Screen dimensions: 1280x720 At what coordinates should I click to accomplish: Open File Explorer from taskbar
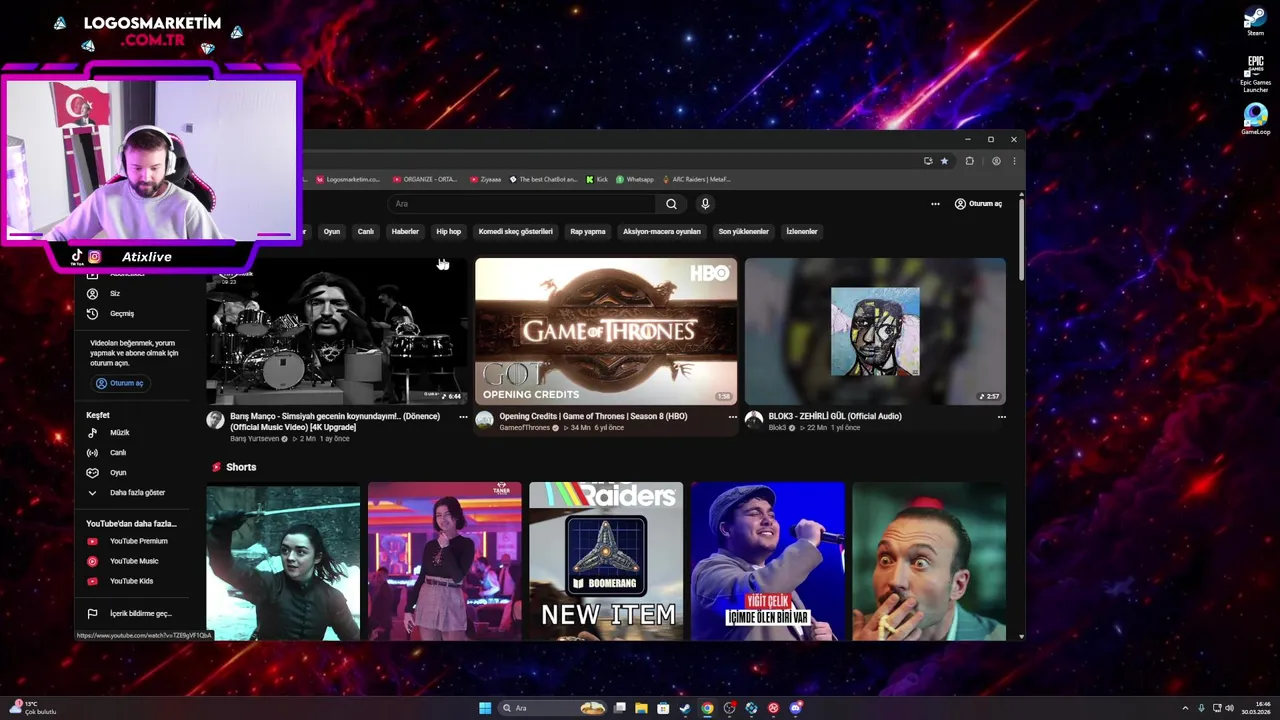641,708
